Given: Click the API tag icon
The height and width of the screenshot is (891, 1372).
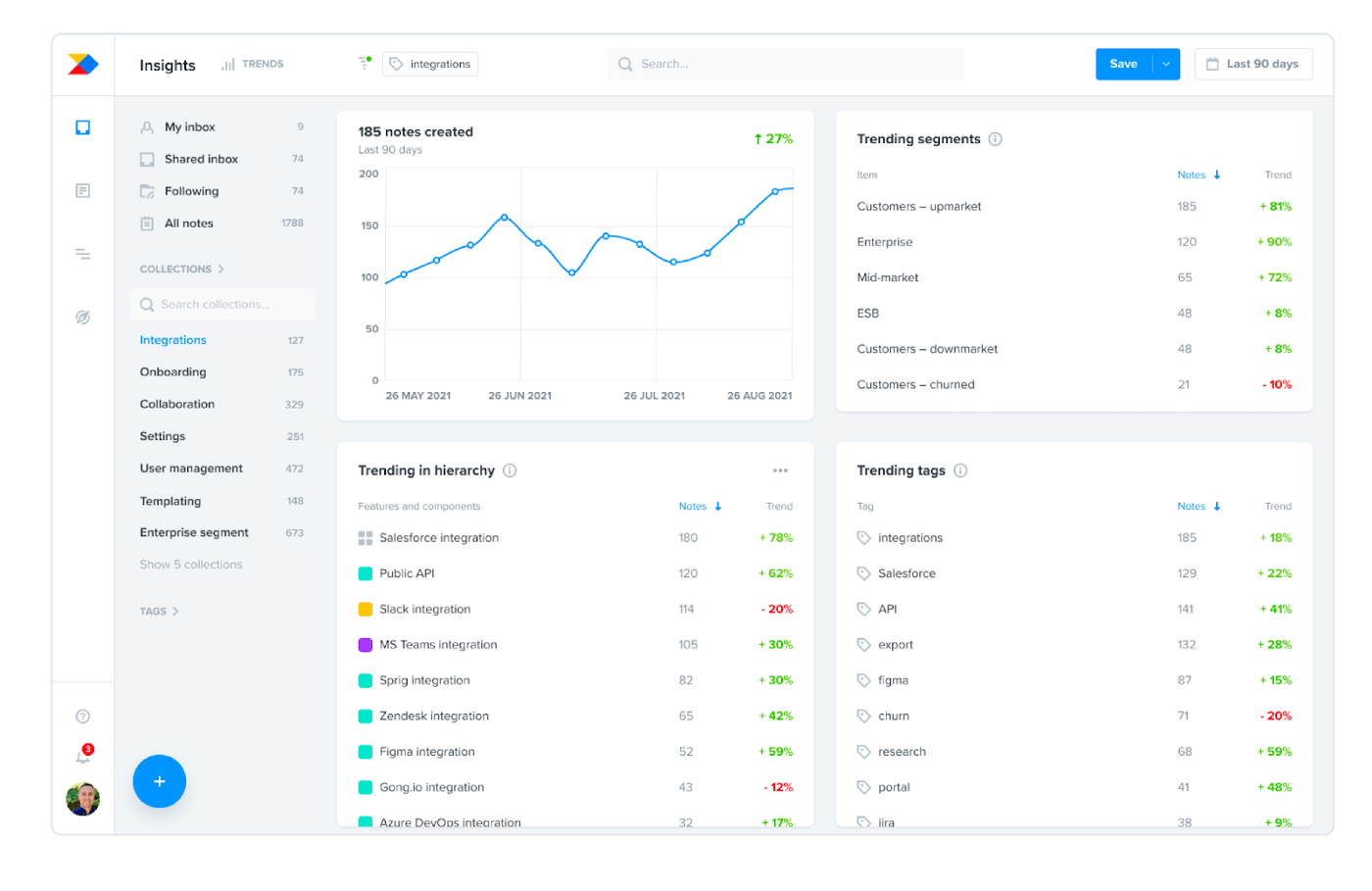Looking at the screenshot, I should (x=863, y=609).
